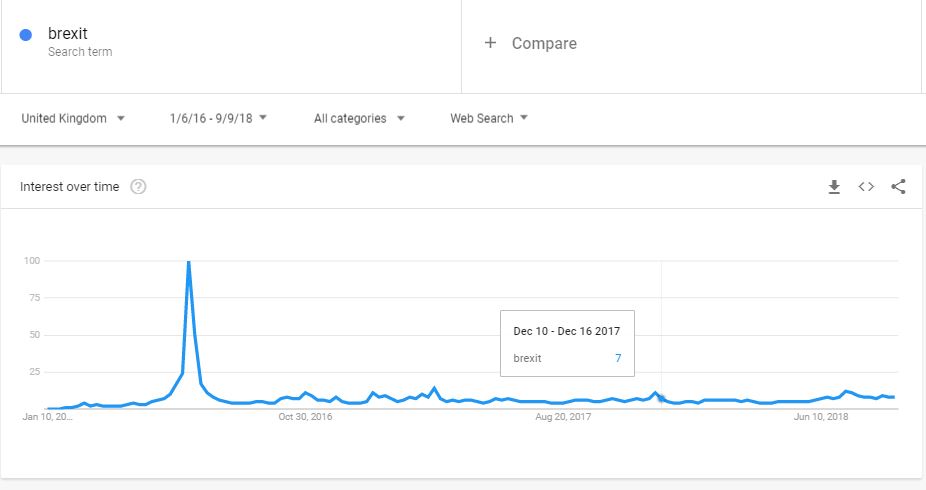The height and width of the screenshot is (490, 926).
Task: Download the Interest over time data
Action: click(834, 187)
